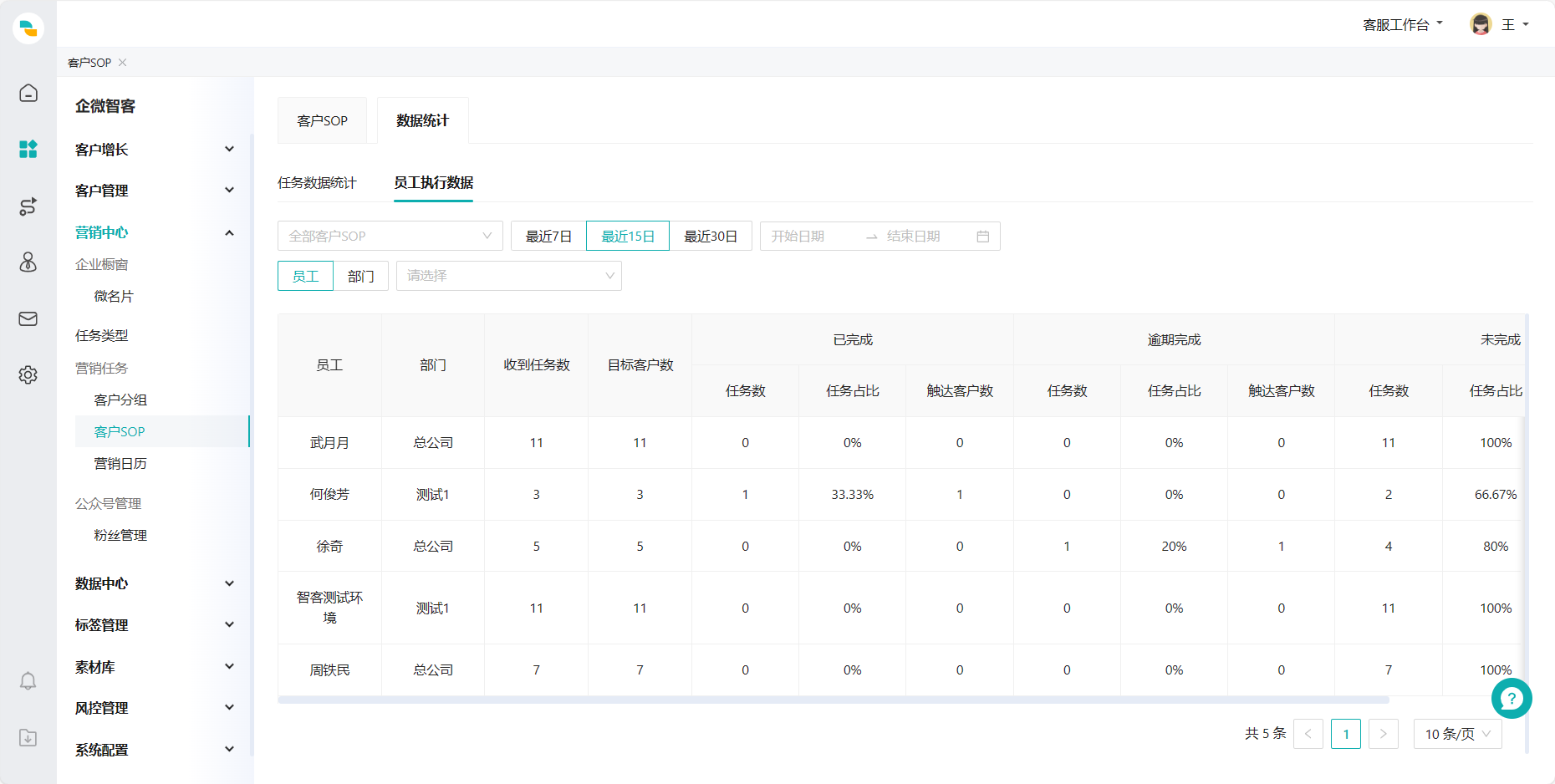Click 20% cell in 徐奇 row

1174,547
